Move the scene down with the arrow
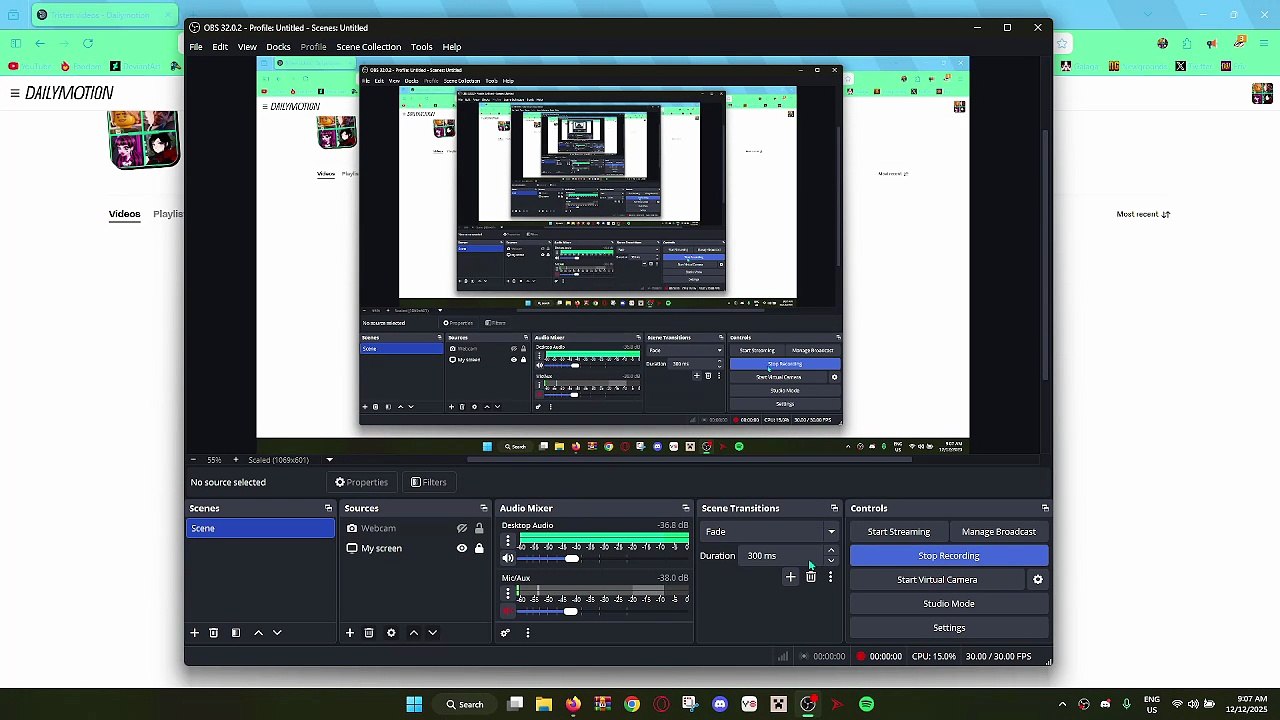Image resolution: width=1280 pixels, height=720 pixels. tap(277, 633)
